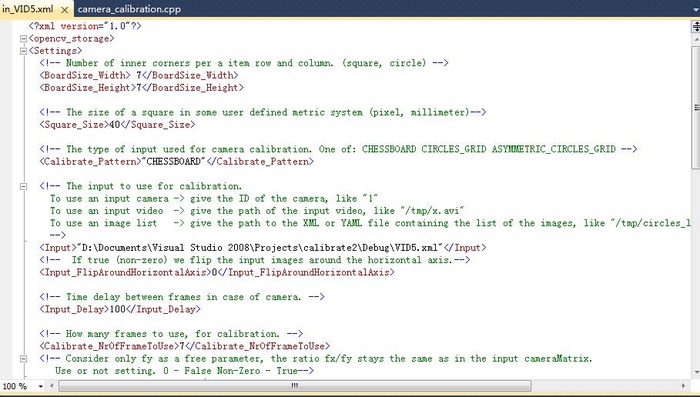Open the 100 % zoom dropdown
This screenshot has height=397, width=700.
(x=41, y=386)
